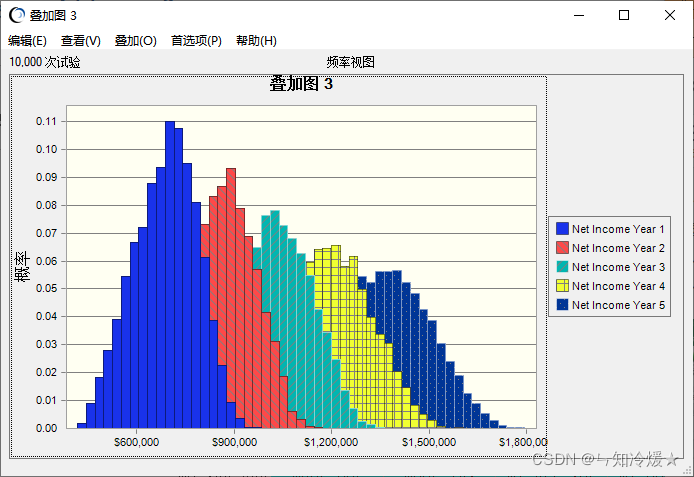Click Net Income Year 4 yellow swatch
This screenshot has width=694, height=477.
(562, 285)
